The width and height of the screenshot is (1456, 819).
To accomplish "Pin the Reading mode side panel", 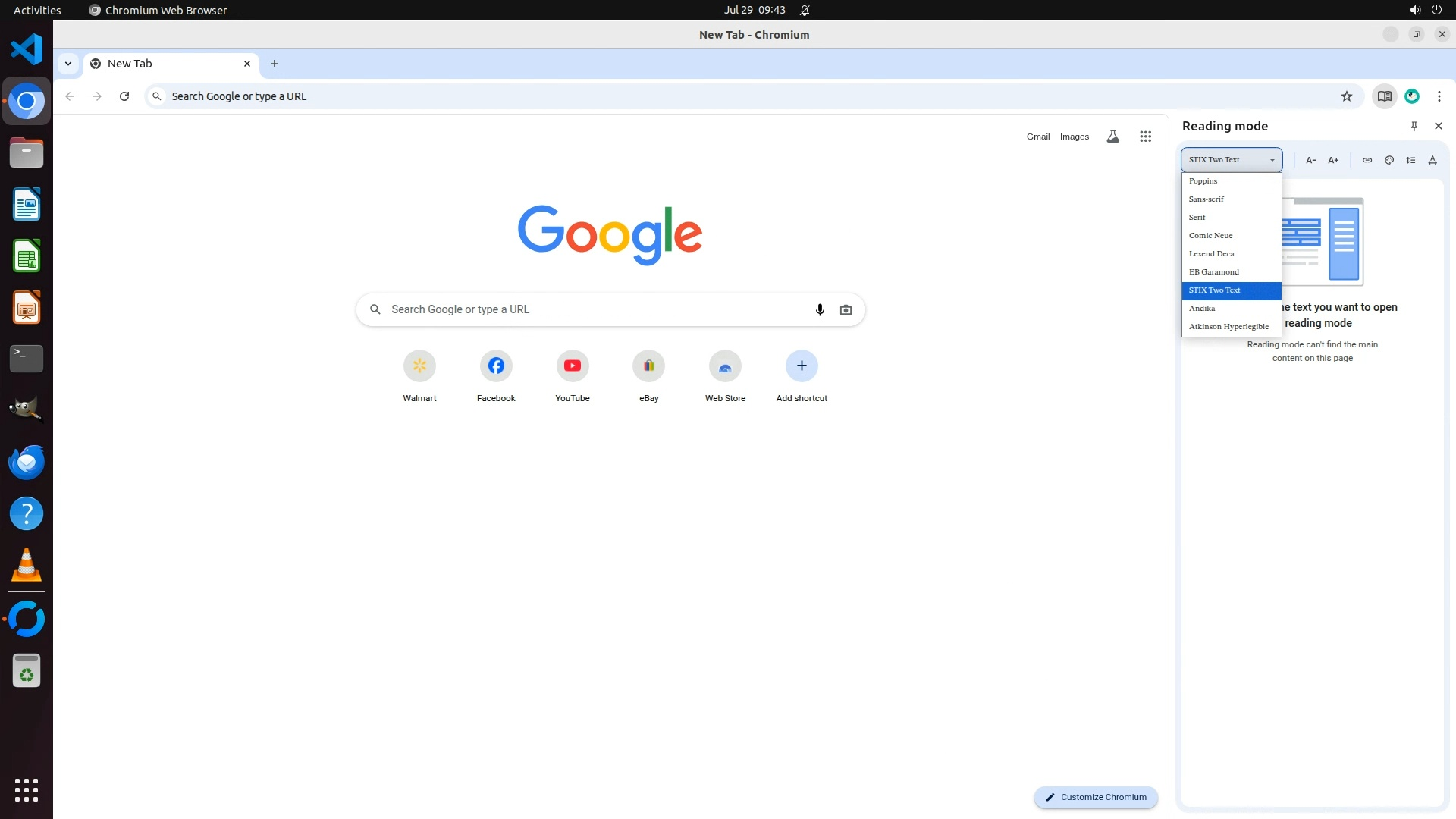I will click(1414, 126).
